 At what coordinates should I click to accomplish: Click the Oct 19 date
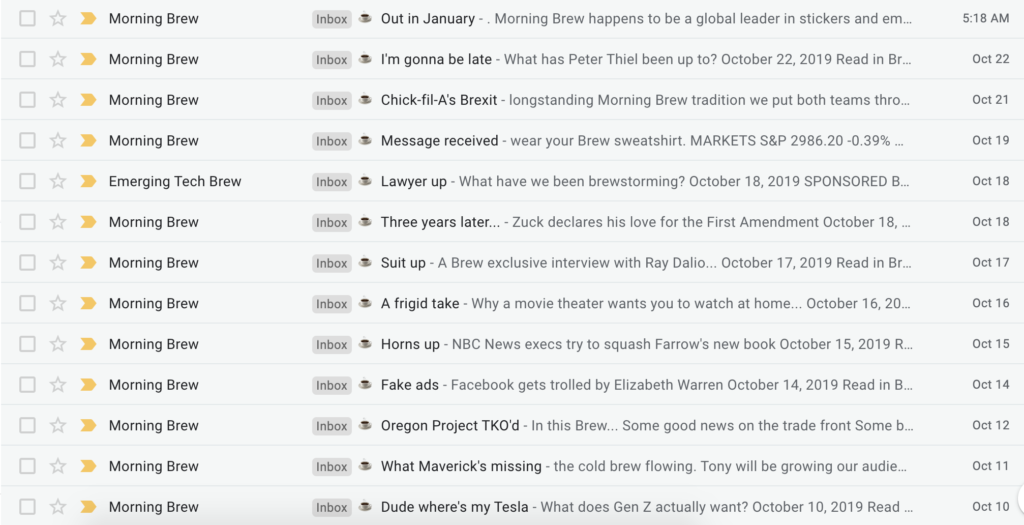tap(991, 140)
